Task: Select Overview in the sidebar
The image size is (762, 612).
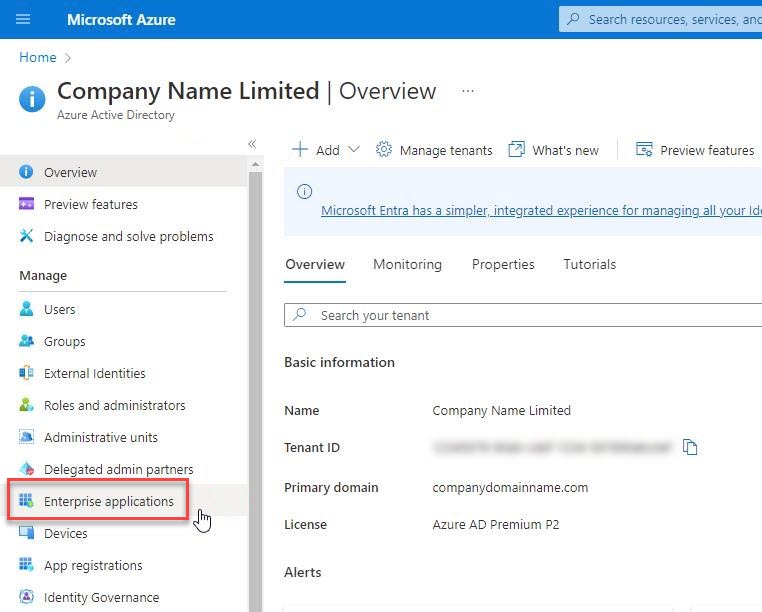Action: (123, 172)
